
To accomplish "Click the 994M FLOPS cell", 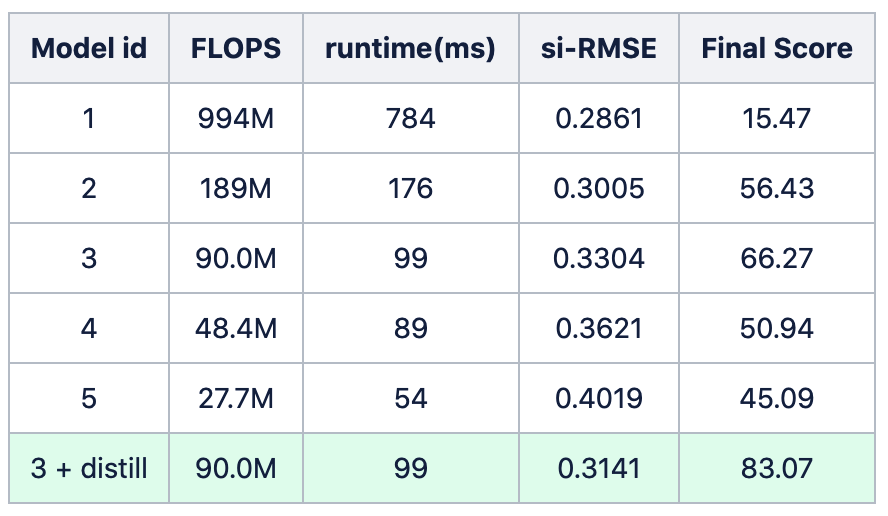I will coord(236,118).
